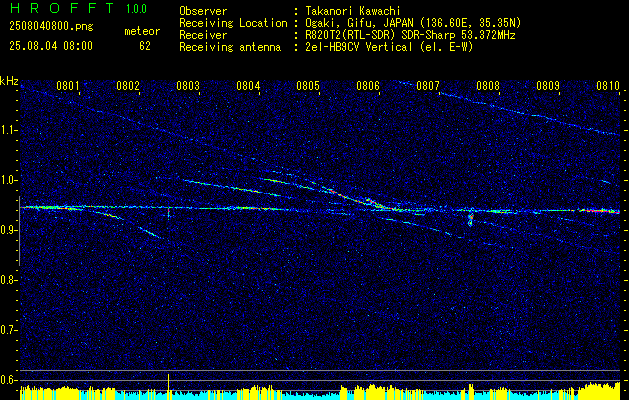Click the vertical echo burst near 0808

point(471,217)
